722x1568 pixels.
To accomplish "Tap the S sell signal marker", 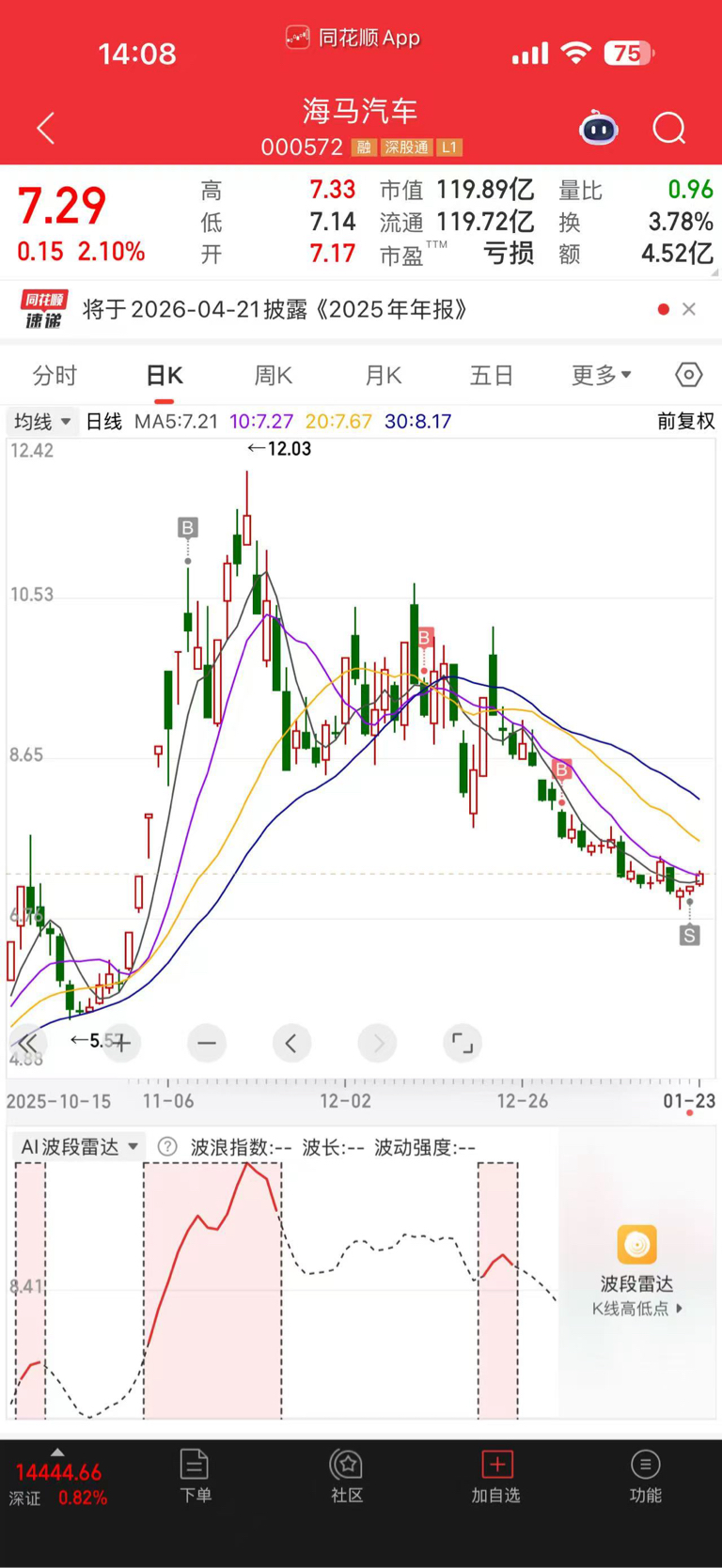I will click(690, 935).
